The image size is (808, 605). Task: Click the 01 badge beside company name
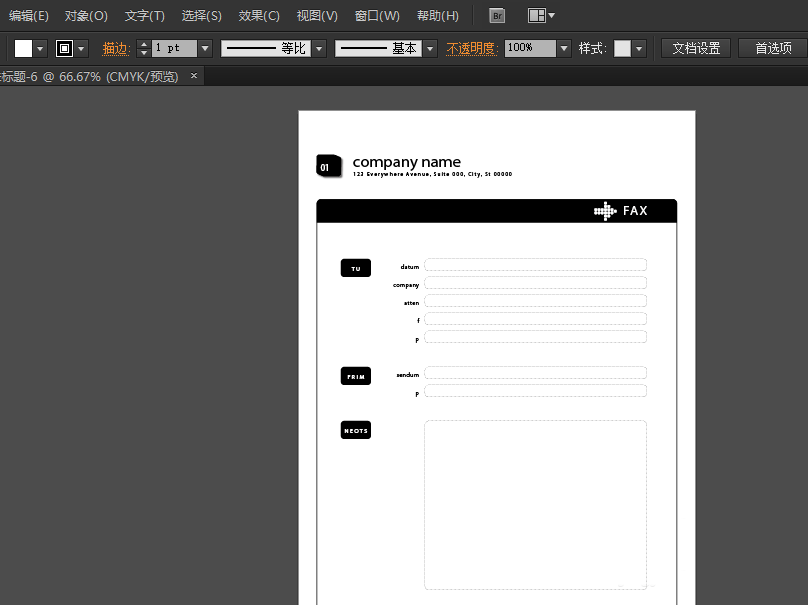click(328, 166)
